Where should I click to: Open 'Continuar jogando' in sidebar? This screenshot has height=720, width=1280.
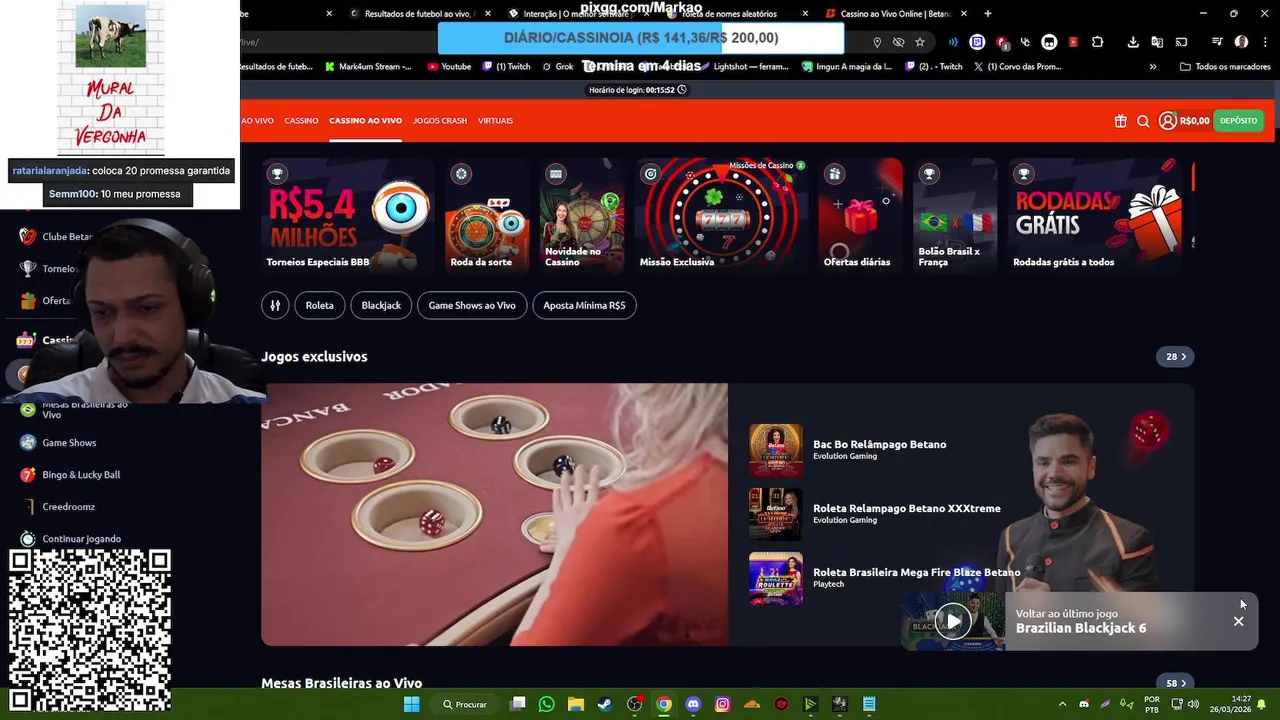[81, 538]
